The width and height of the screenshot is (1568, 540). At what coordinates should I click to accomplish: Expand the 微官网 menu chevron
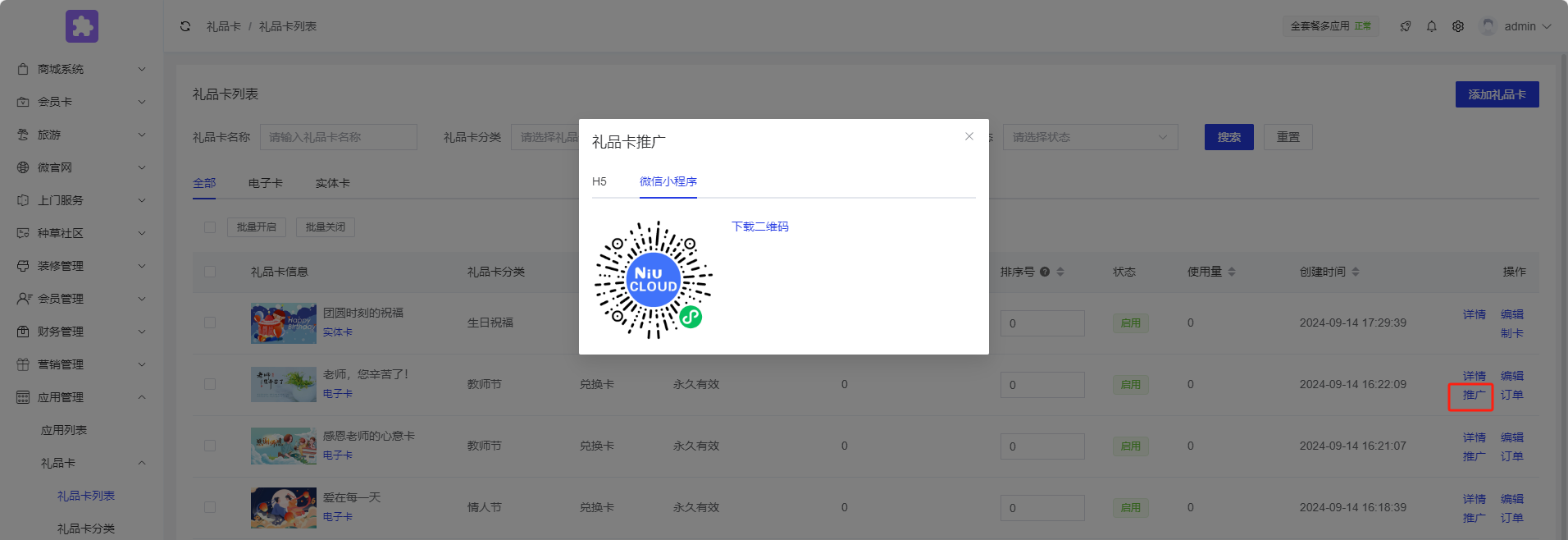142,167
